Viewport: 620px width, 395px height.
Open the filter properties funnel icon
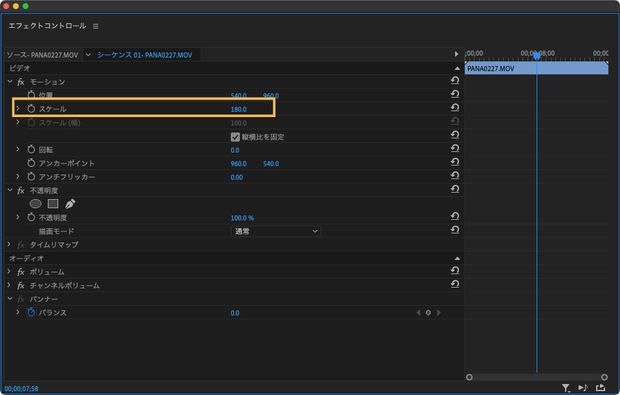click(x=566, y=388)
